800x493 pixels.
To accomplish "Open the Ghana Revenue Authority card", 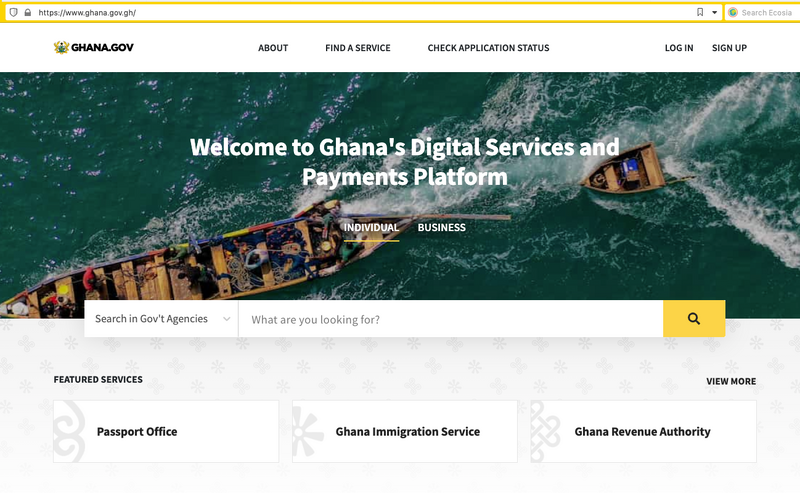I will tap(643, 431).
